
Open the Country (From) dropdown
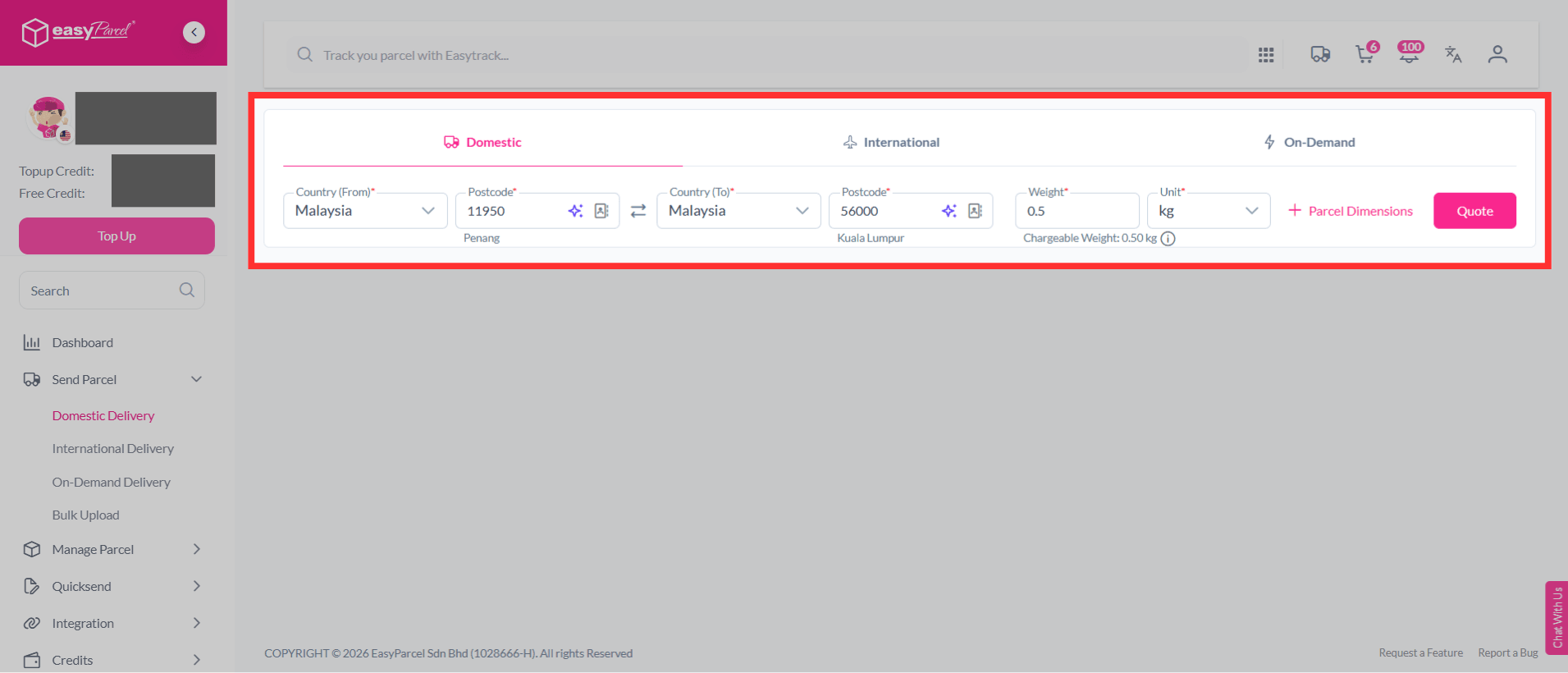[x=365, y=211]
